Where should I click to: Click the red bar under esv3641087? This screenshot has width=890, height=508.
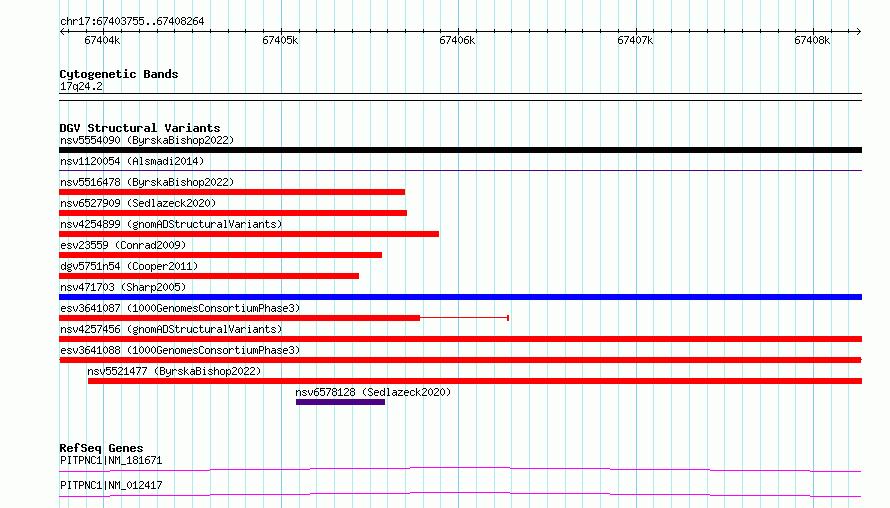coord(240,318)
